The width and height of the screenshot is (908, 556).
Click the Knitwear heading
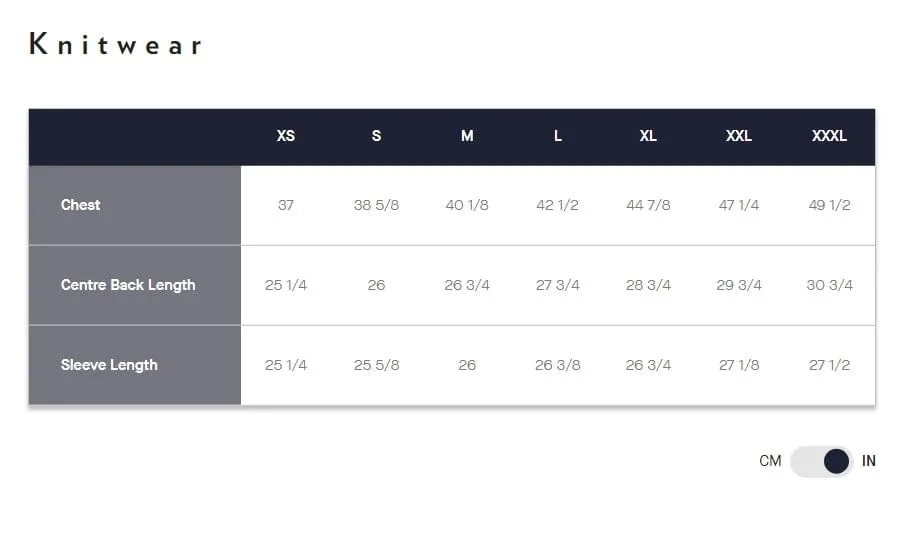pos(115,44)
